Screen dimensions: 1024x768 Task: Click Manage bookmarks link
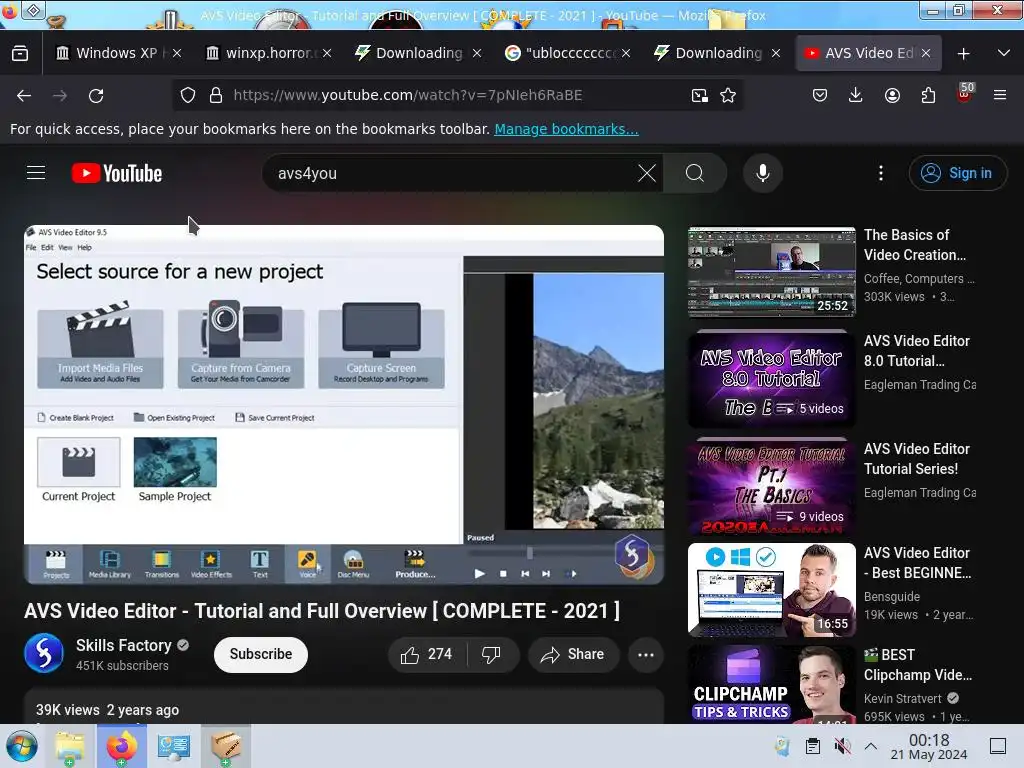tap(566, 129)
